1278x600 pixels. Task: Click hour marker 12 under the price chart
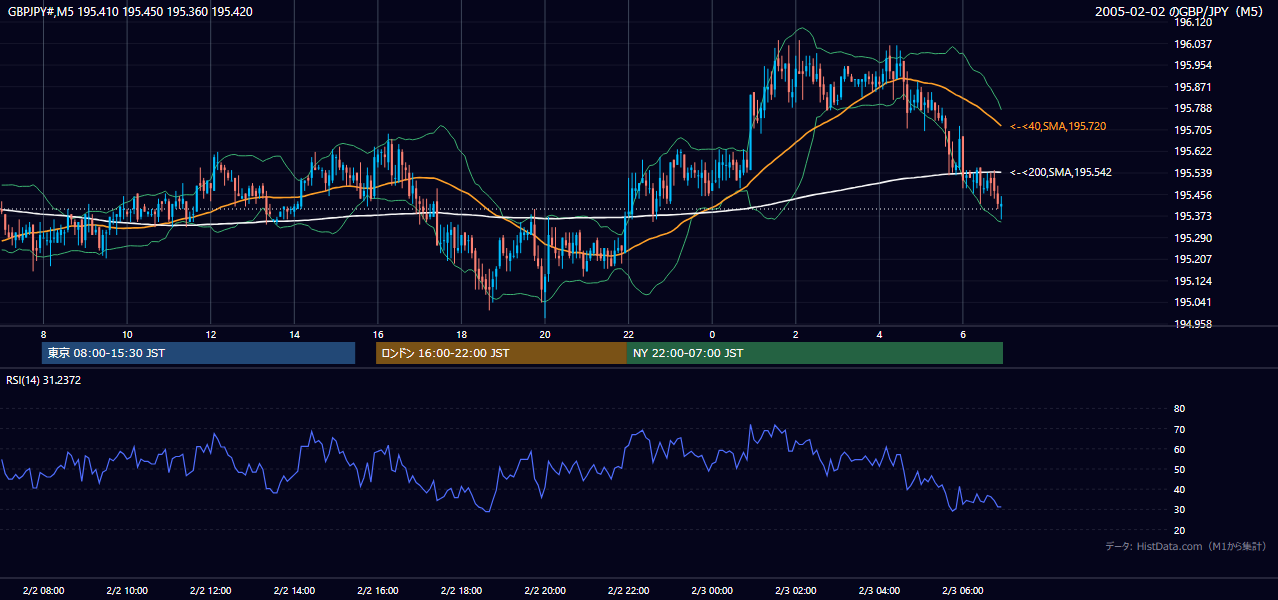click(210, 334)
